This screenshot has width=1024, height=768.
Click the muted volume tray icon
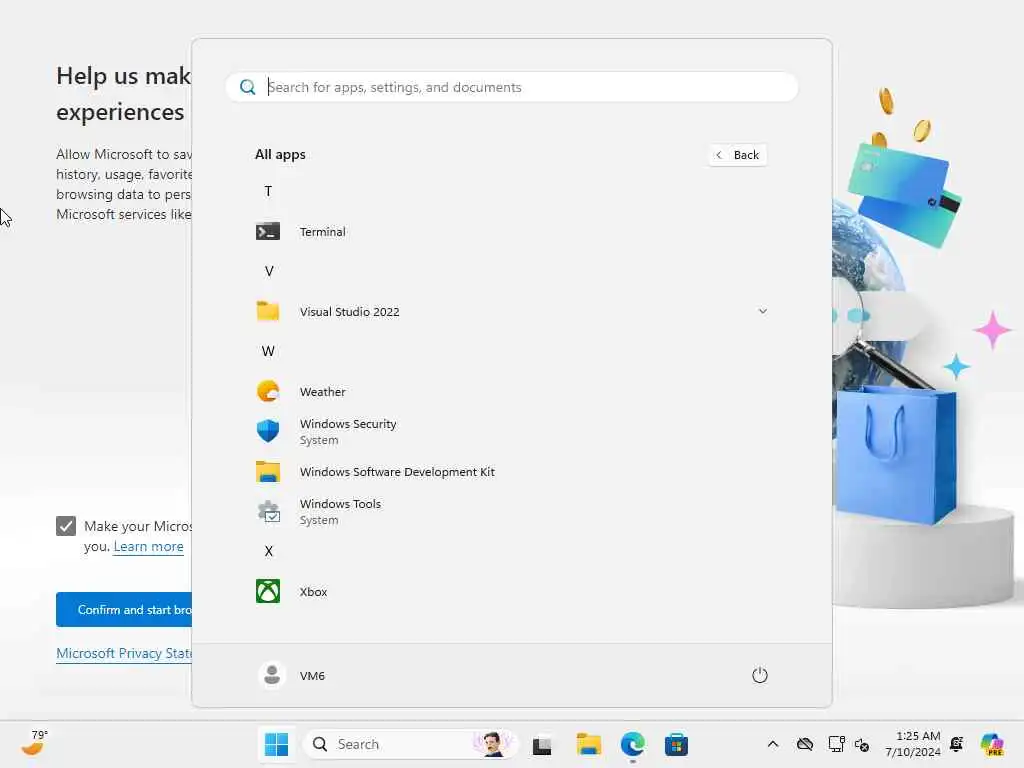click(x=861, y=744)
